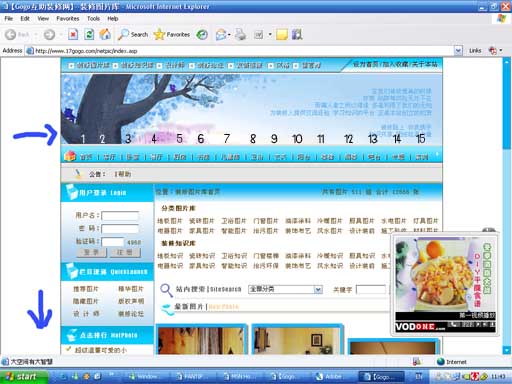Expand the address bar dropdown arrow
Viewport: 512px width, 384px height.
458,51
